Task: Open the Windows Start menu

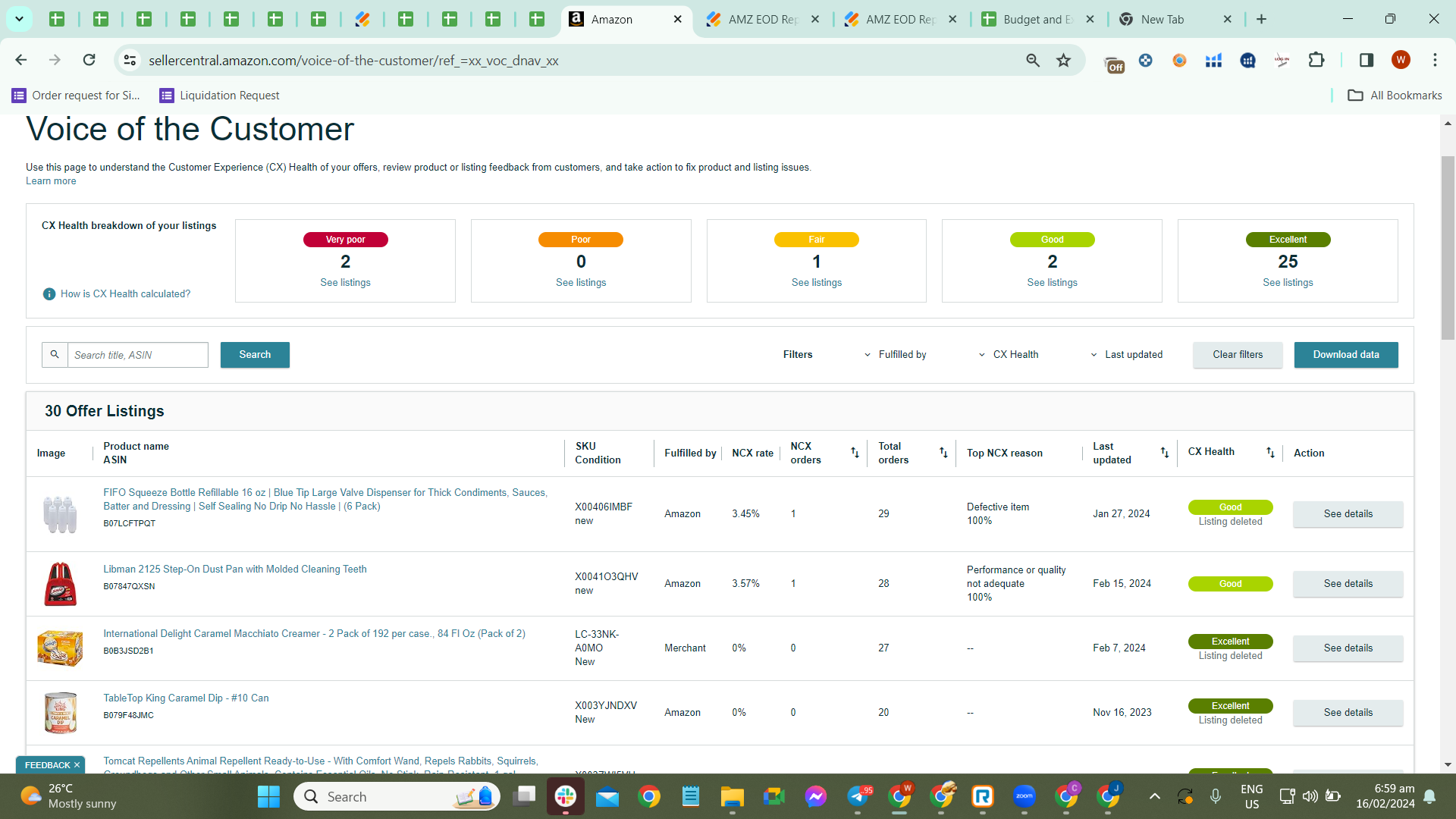Action: click(x=268, y=796)
